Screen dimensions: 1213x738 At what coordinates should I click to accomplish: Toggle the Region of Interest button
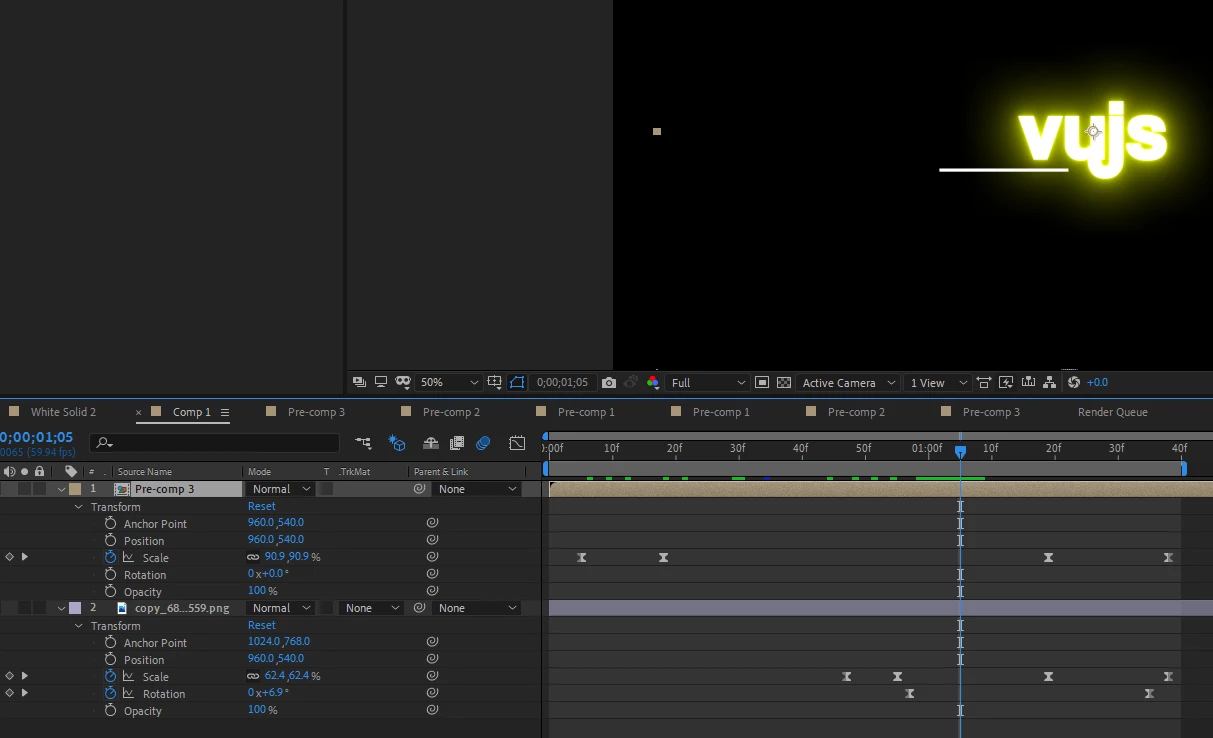[762, 382]
